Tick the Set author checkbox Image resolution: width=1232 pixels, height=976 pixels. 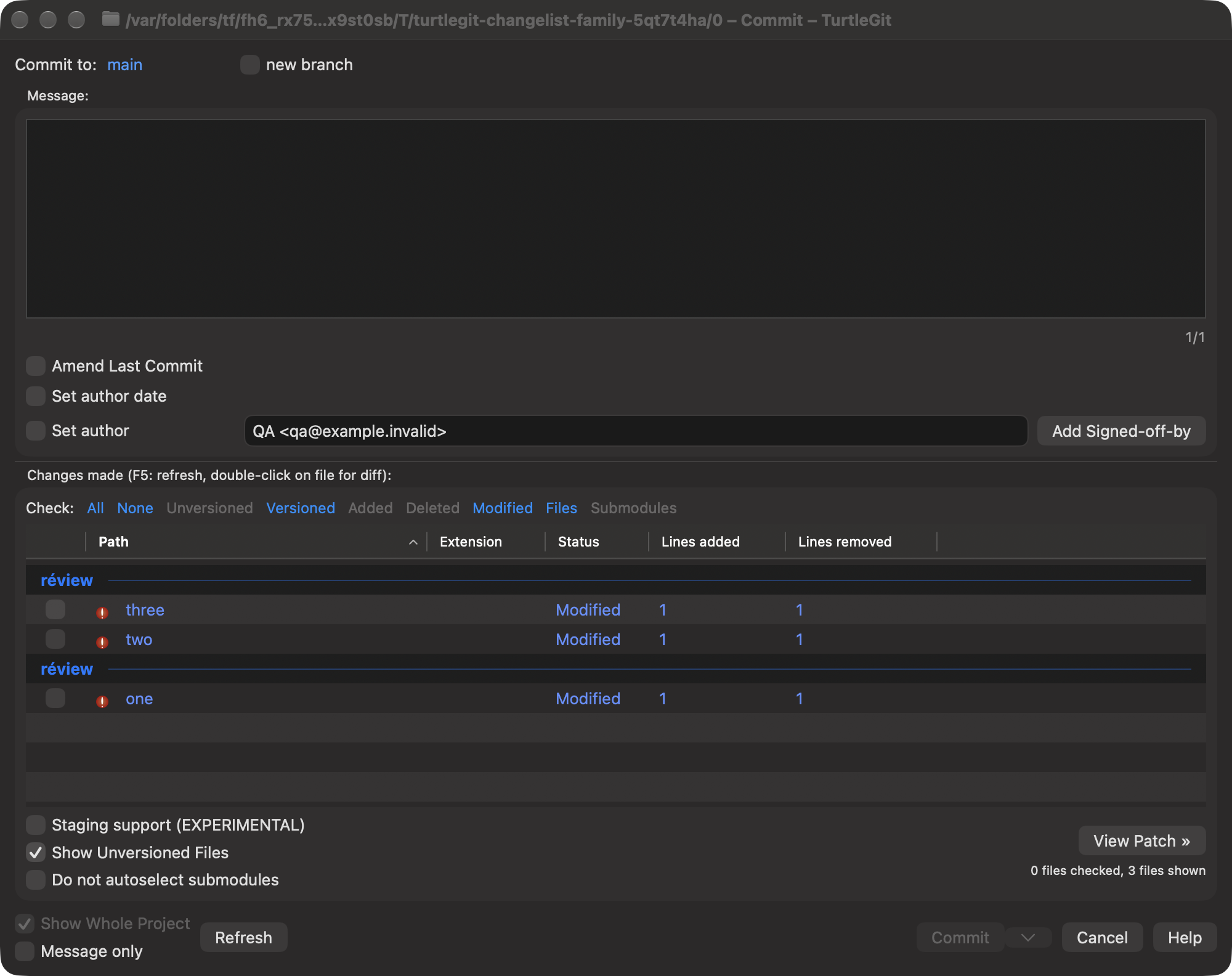[36, 431]
